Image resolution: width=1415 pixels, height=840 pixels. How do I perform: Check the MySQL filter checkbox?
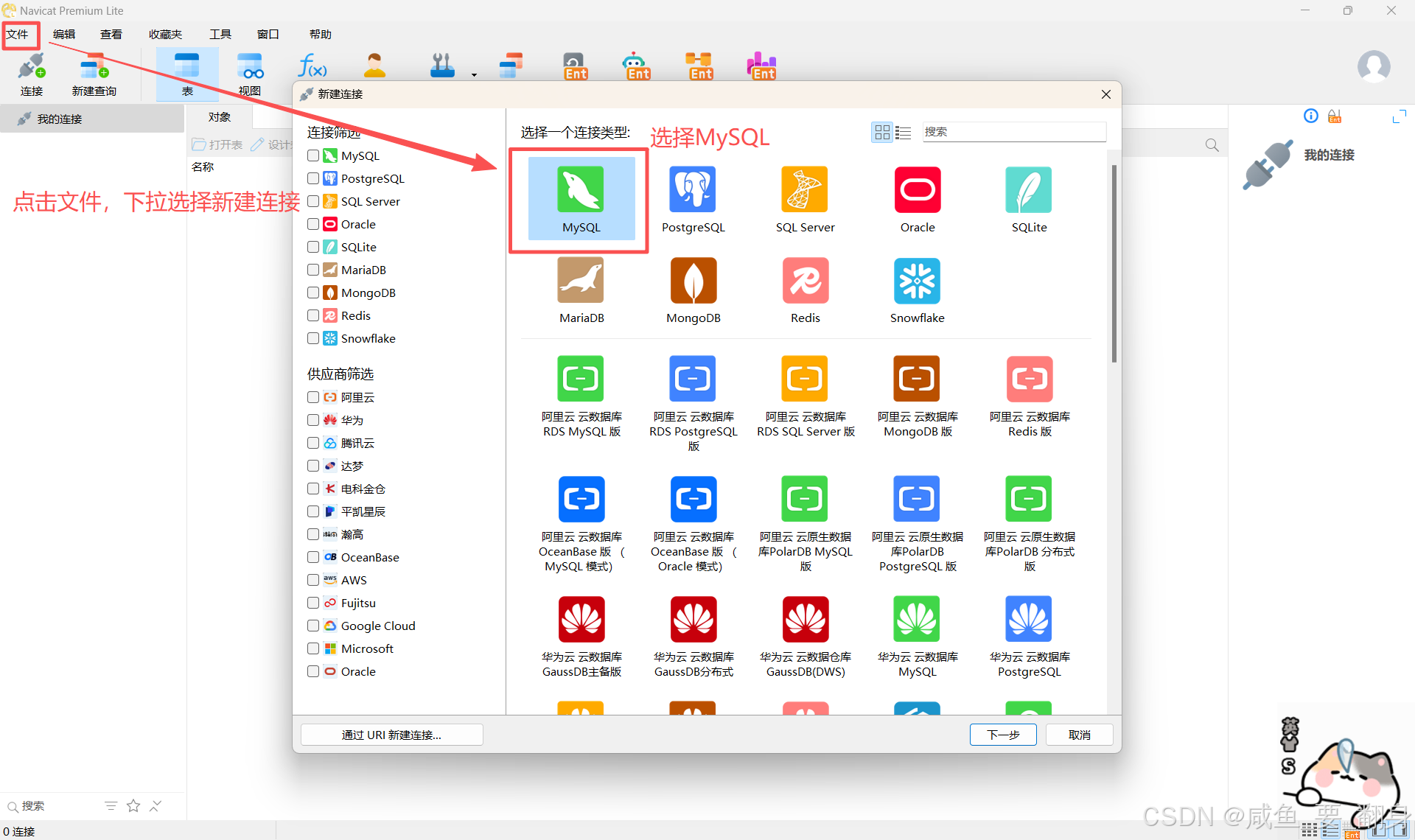(x=313, y=155)
